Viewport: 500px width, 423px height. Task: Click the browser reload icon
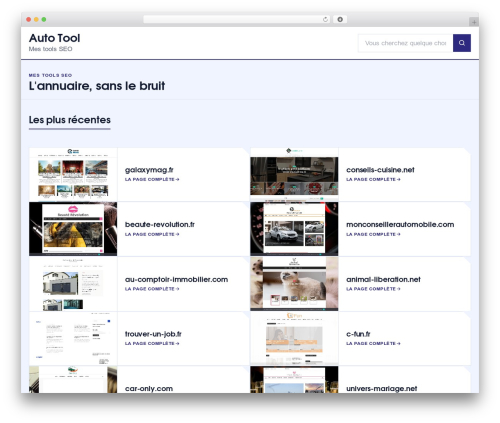point(325,20)
